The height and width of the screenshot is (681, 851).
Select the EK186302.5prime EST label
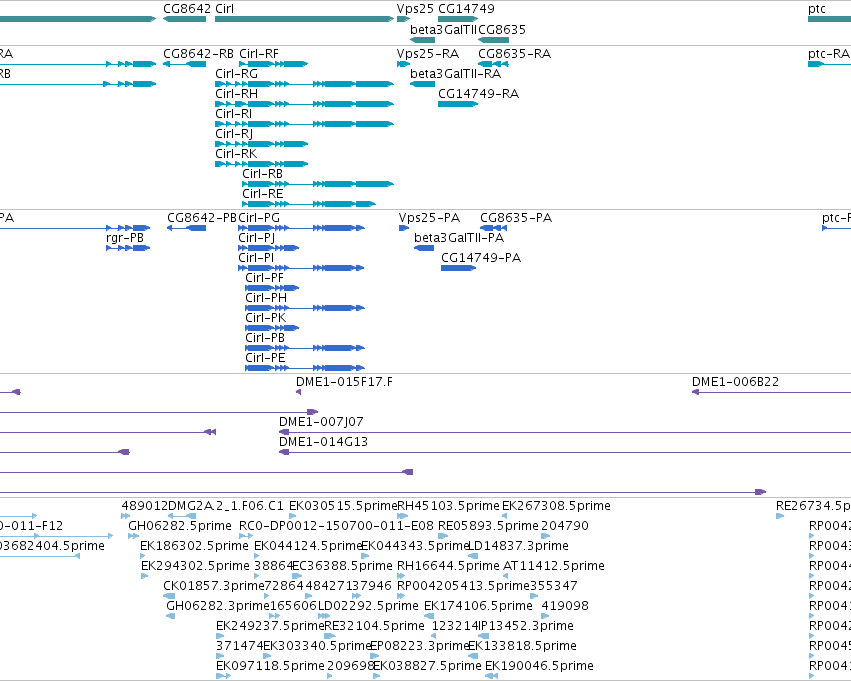(x=194, y=546)
